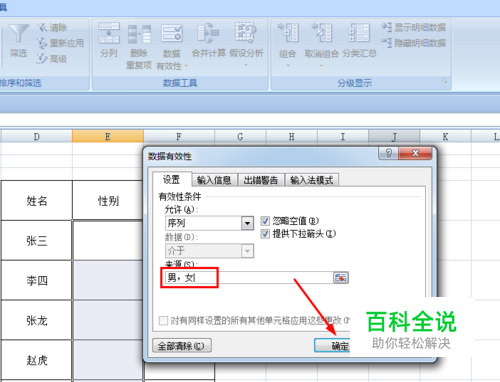Screen dimensions: 500x382
Task: Select column K header
Action: [445, 136]
